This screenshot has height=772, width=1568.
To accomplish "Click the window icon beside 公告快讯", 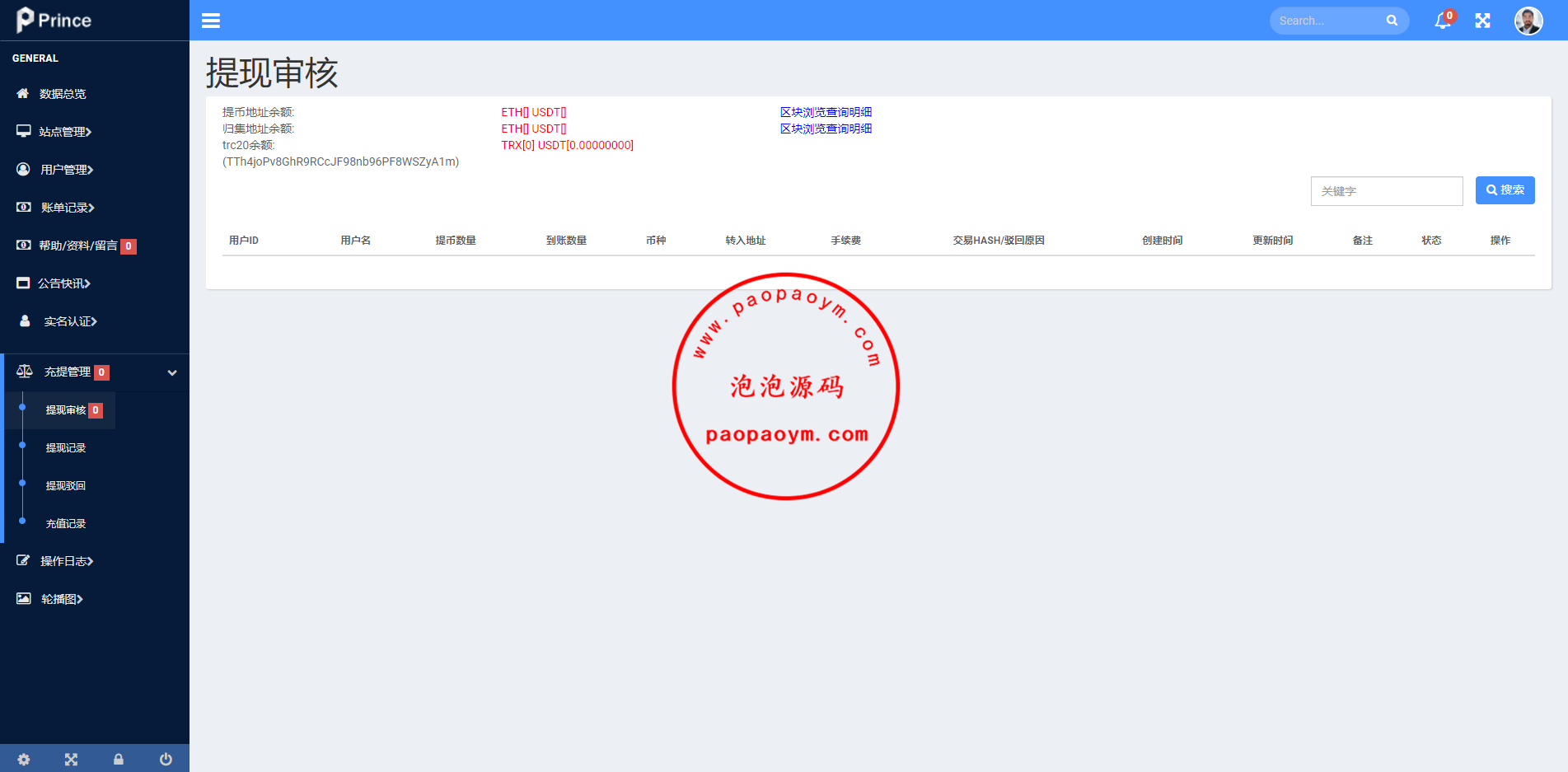I will (x=23, y=283).
